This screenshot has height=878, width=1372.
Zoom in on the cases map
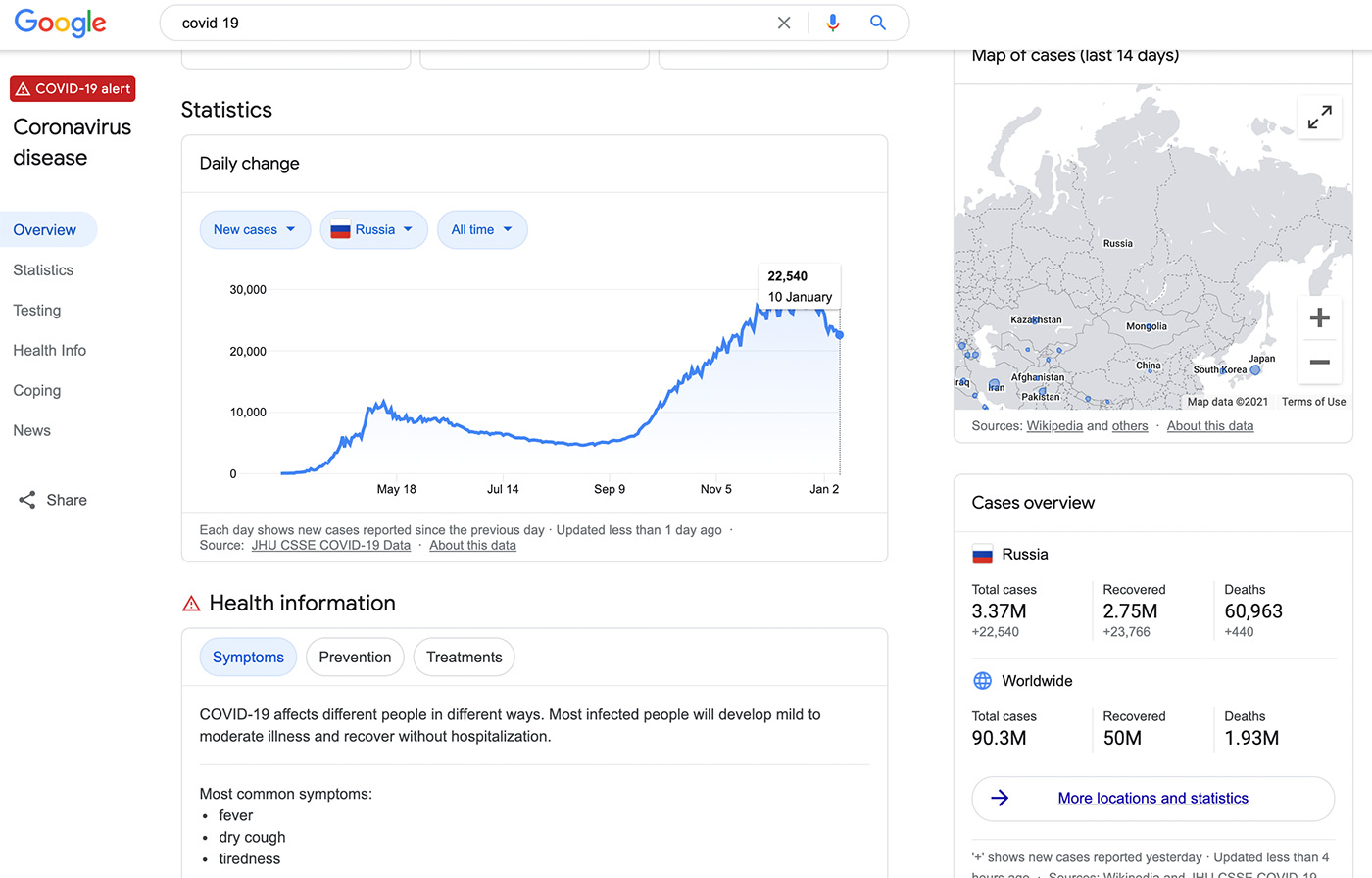1319,317
